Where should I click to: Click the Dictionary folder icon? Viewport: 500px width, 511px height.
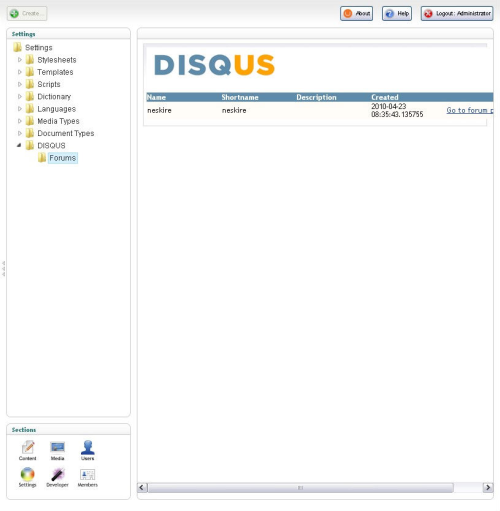tap(30, 96)
